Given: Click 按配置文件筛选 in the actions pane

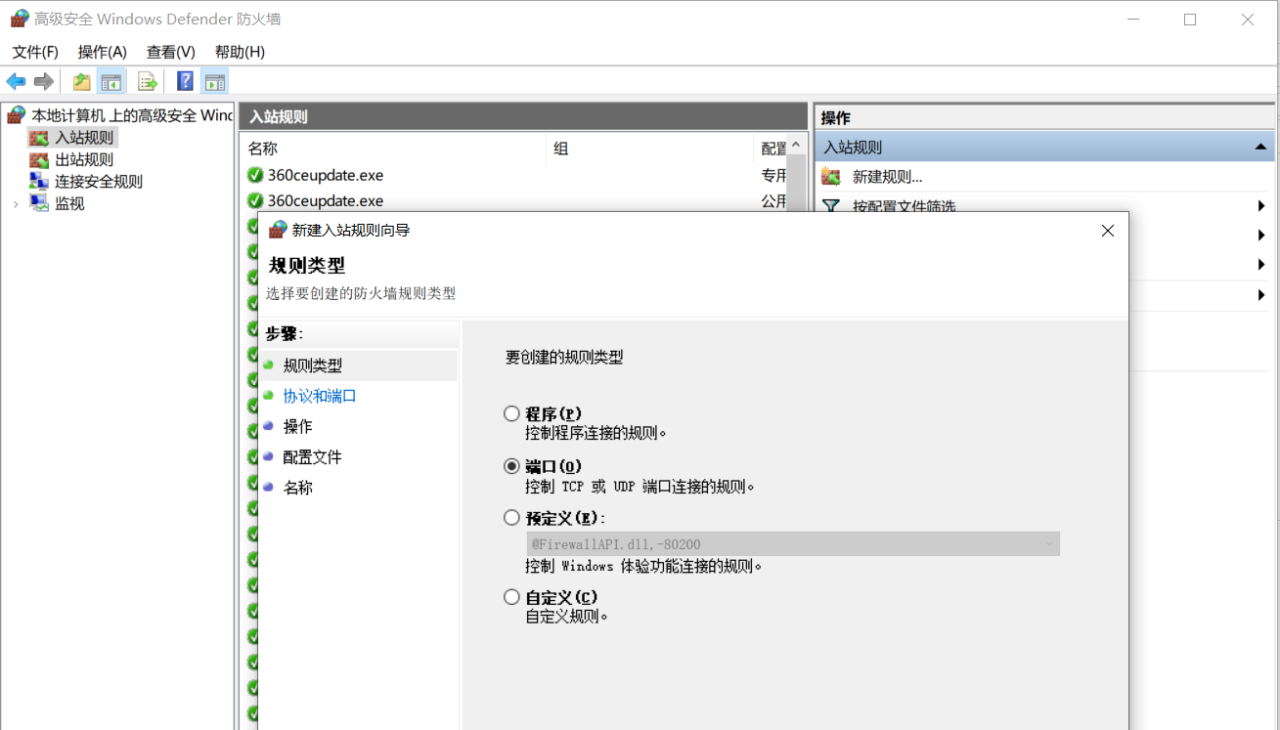Looking at the screenshot, I should pos(904,206).
